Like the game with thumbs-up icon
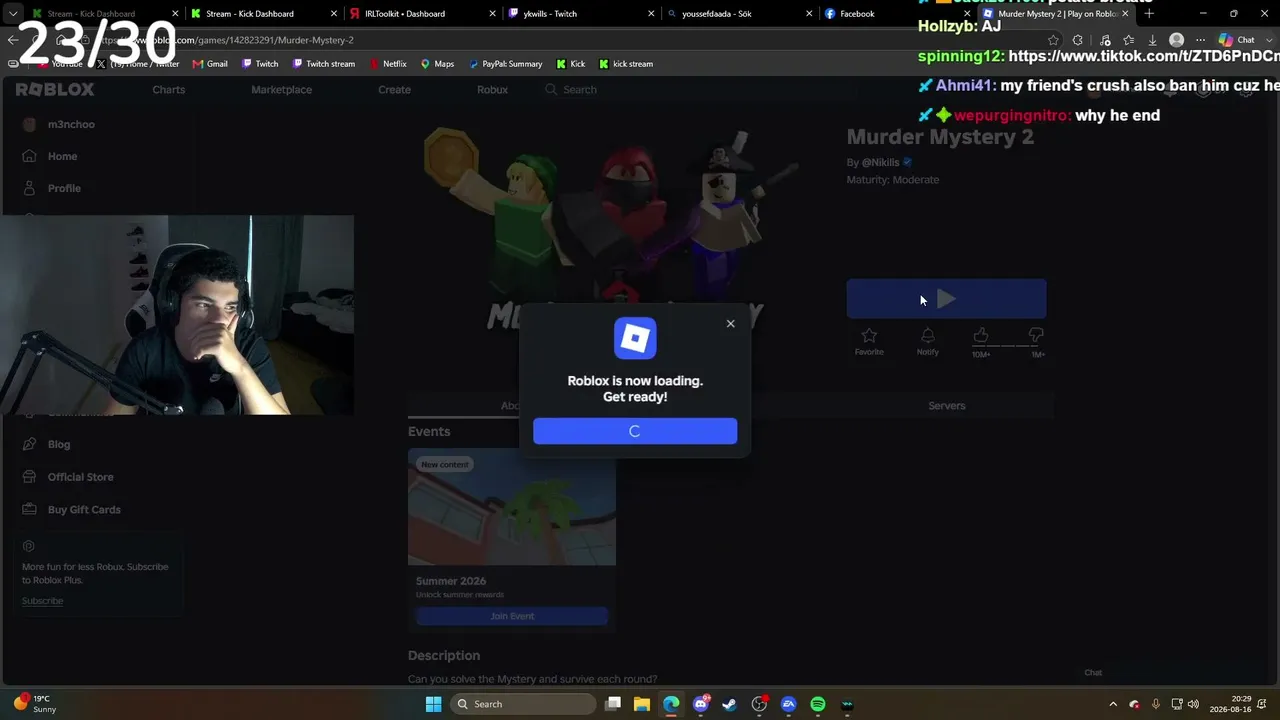 (981, 336)
